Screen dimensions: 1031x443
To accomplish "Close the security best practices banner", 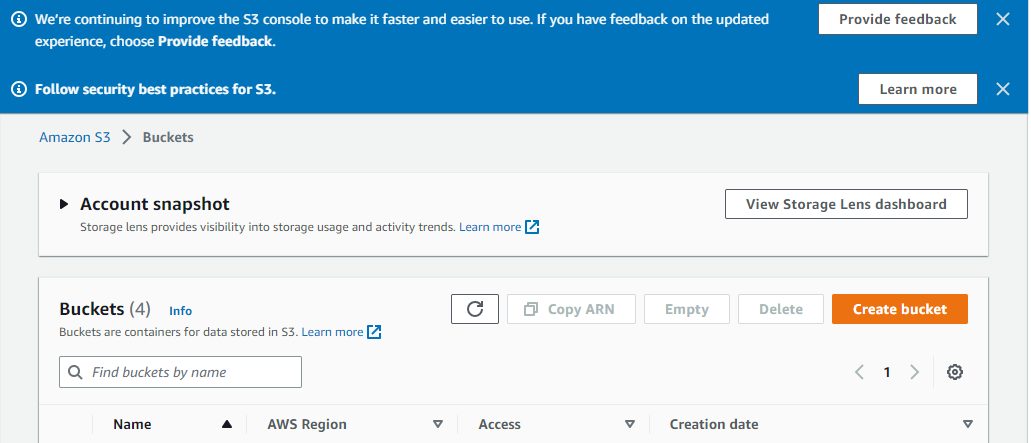I will [1002, 89].
